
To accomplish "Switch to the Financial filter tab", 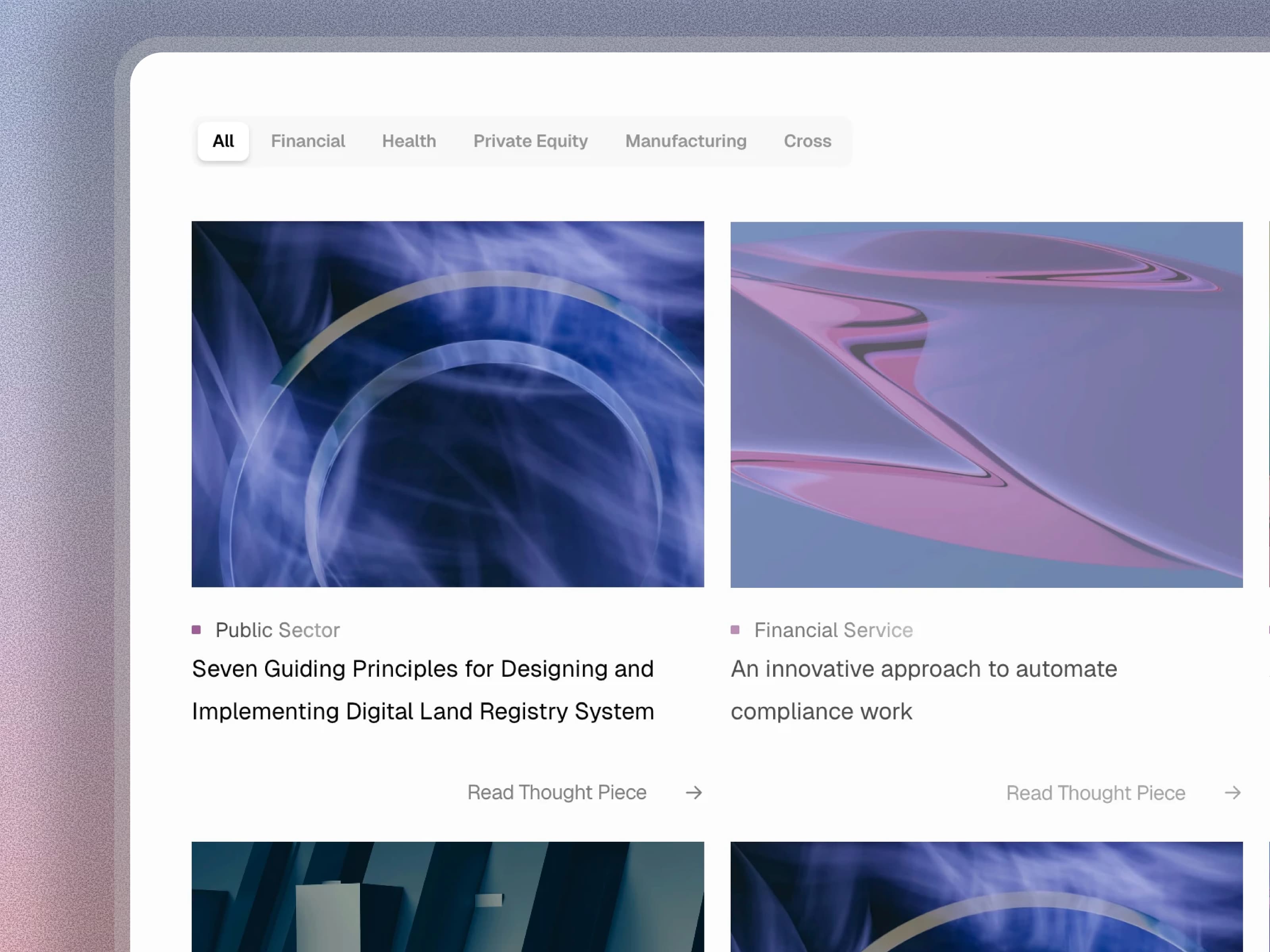I will pos(308,141).
